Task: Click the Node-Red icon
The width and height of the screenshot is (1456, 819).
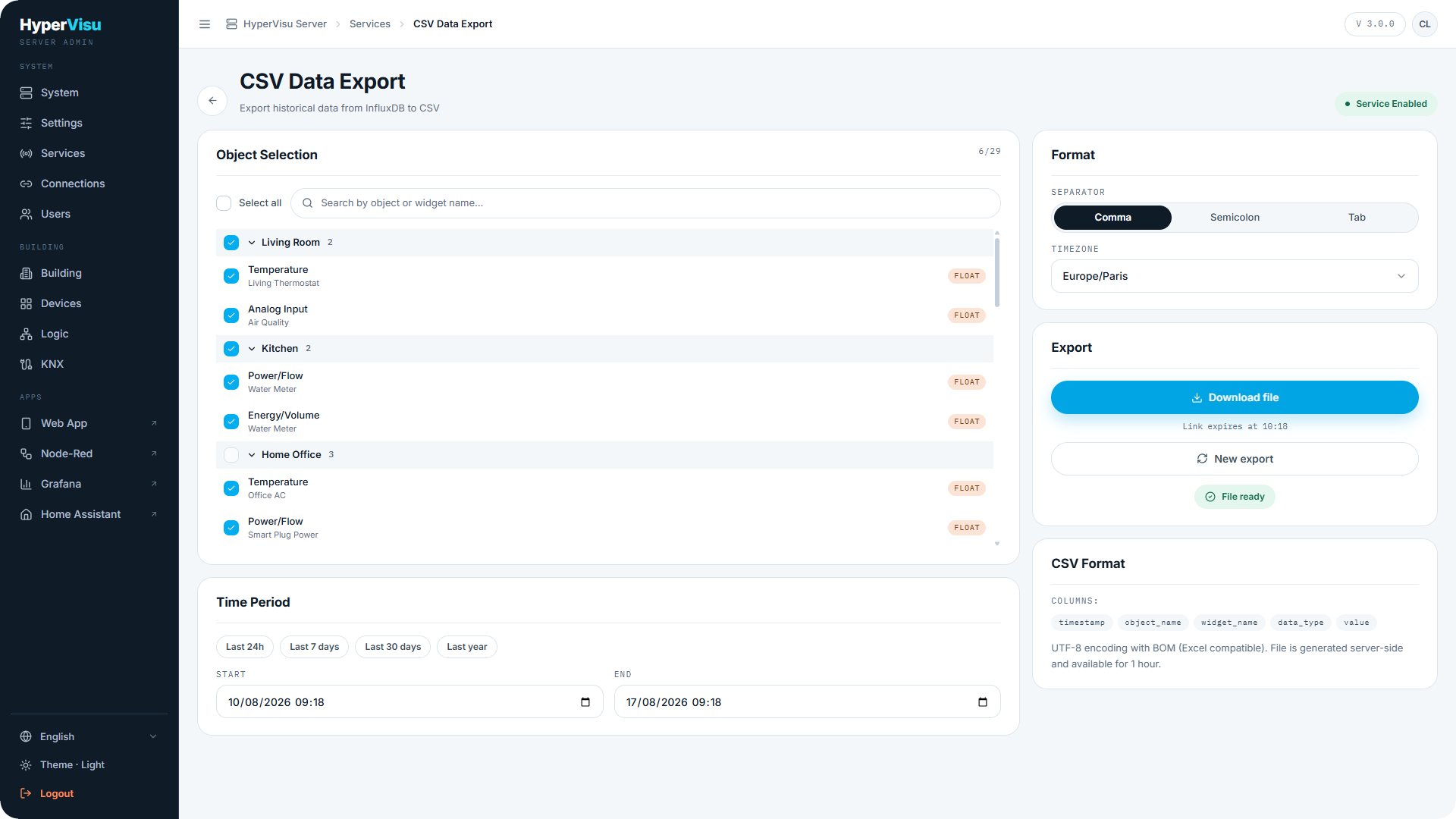Action: (26, 453)
